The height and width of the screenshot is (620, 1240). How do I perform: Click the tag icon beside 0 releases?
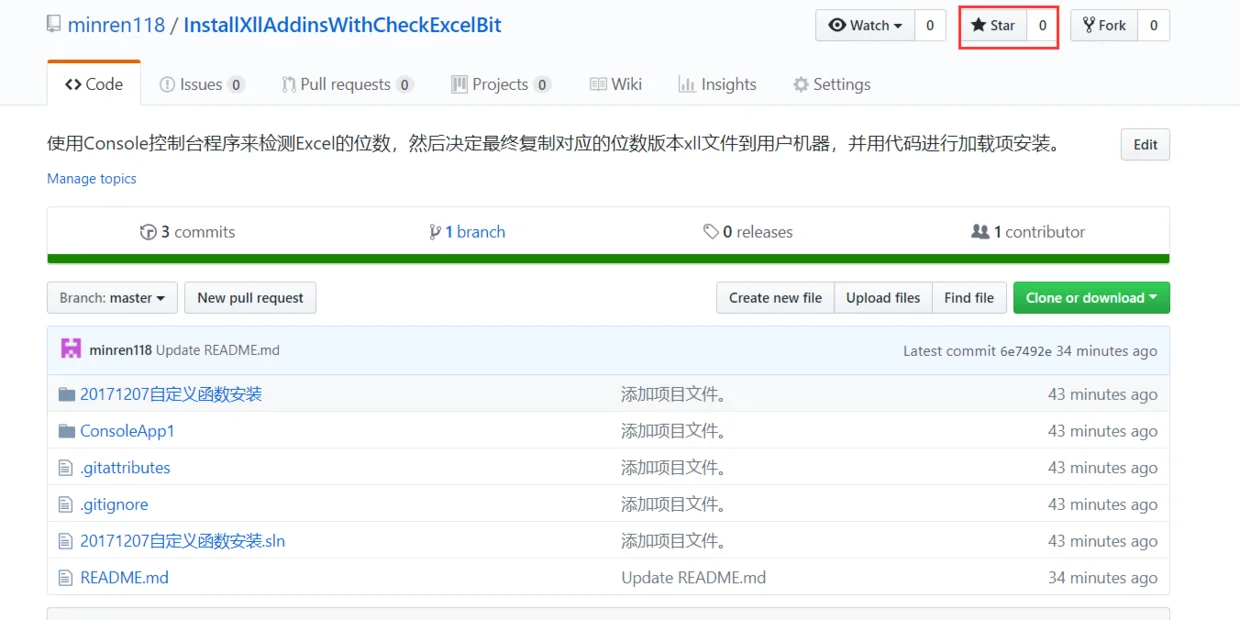[x=711, y=232]
